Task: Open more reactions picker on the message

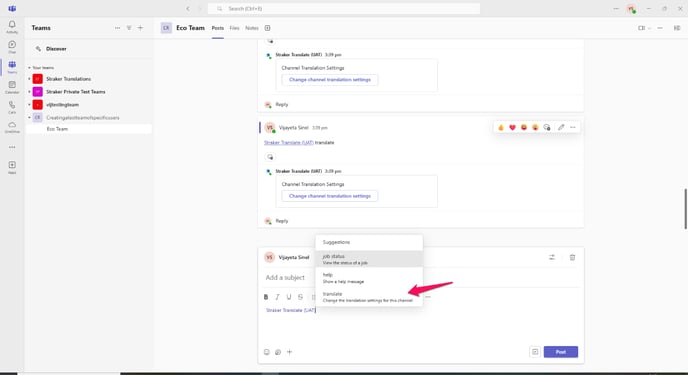Action: click(x=547, y=127)
